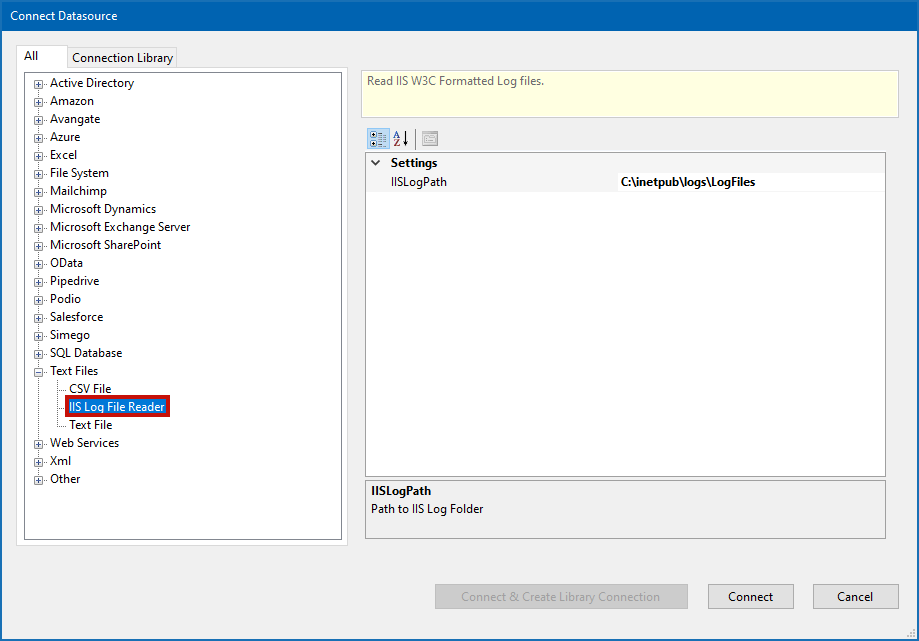Expand the Mailchimp node
This screenshot has height=641, width=919.
[x=39, y=192]
